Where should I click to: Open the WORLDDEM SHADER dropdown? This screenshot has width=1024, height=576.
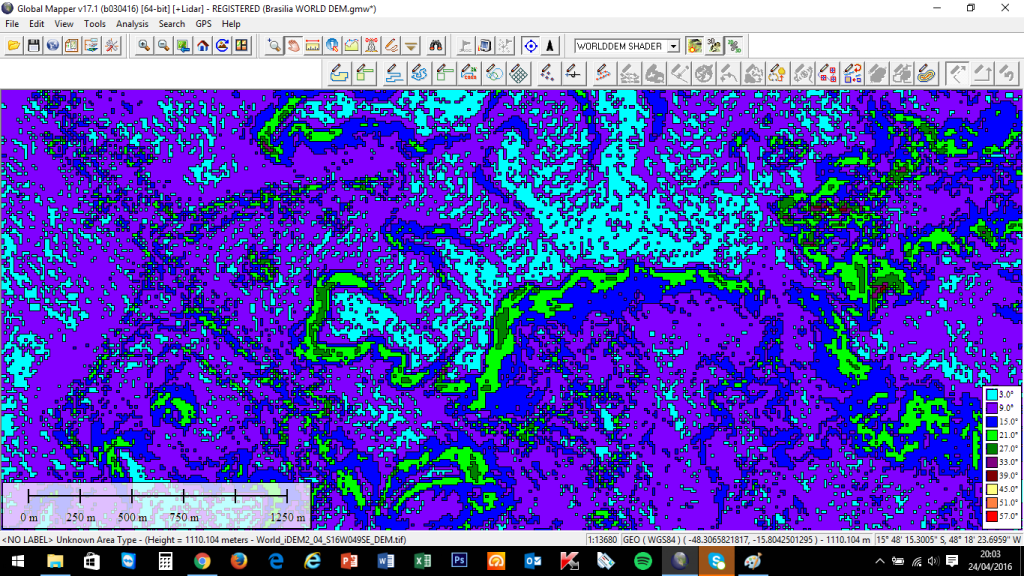click(x=673, y=46)
